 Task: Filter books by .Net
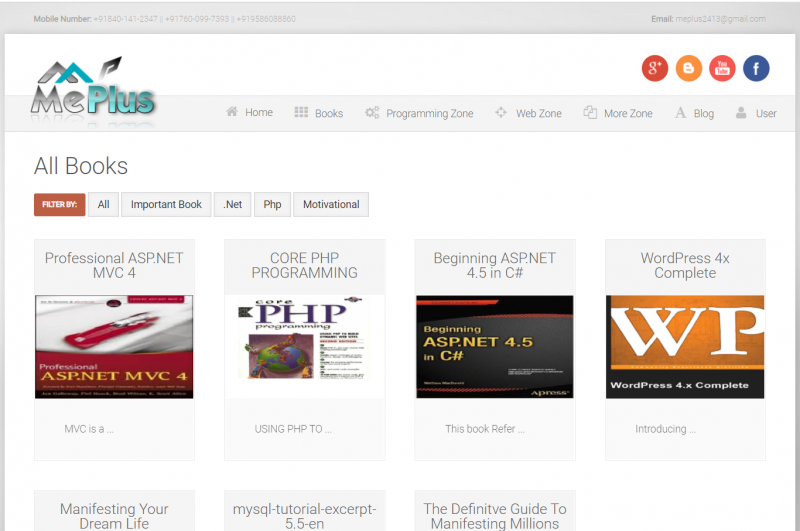coord(233,205)
